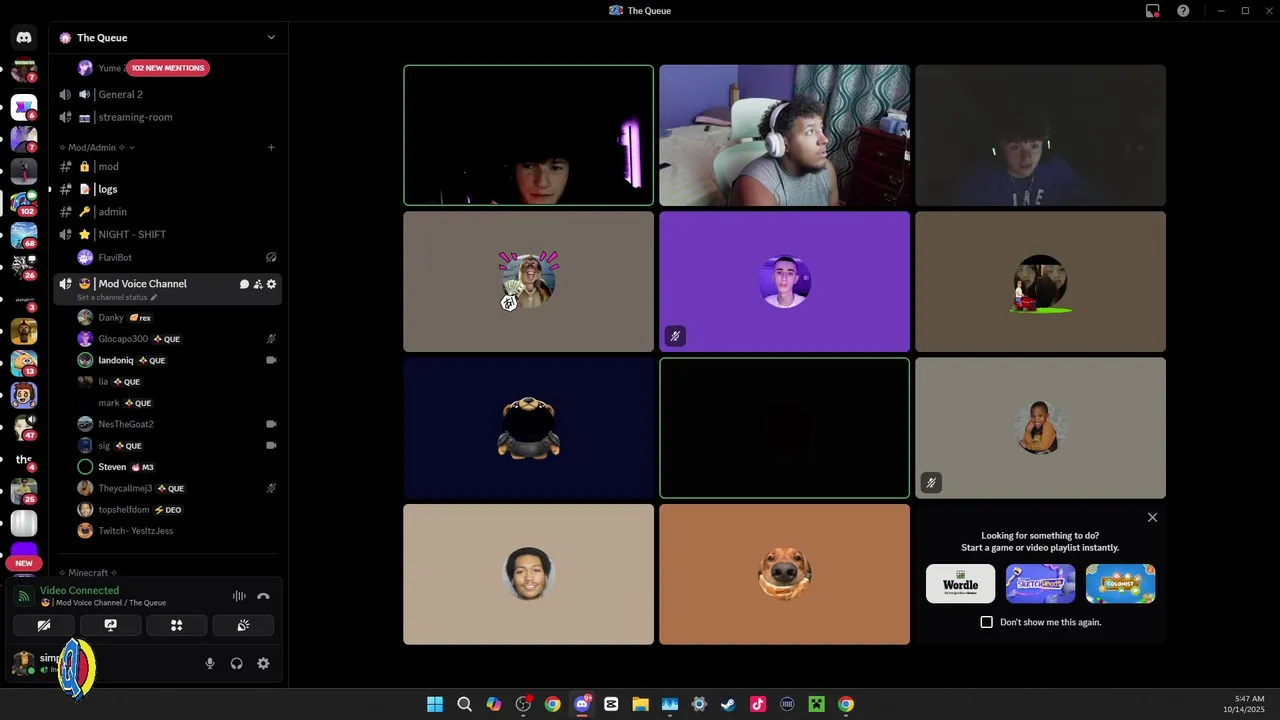Select user Theycallmej3 in voice list
The width and height of the screenshot is (1280, 720).
pos(166,488)
